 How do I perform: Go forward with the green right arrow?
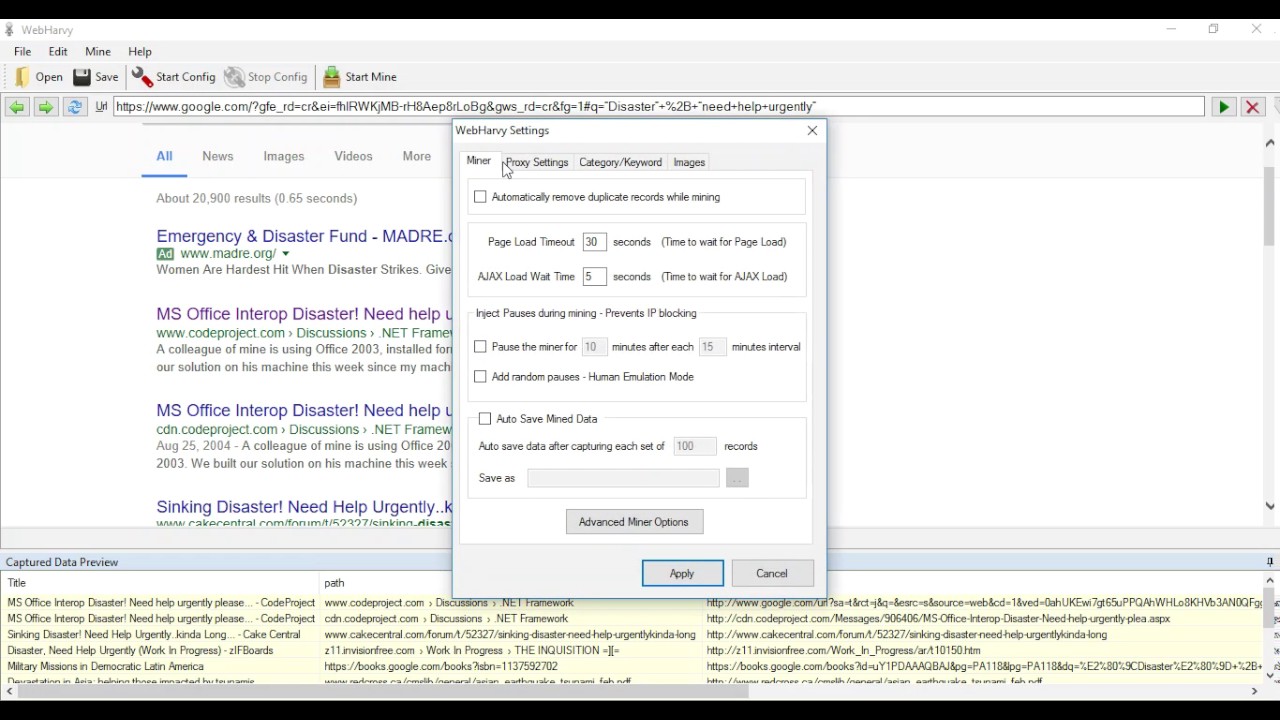point(45,107)
